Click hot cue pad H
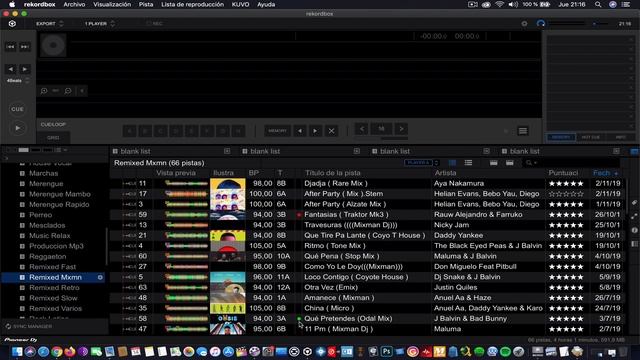The height and width of the screenshot is (360, 640). [x=238, y=131]
